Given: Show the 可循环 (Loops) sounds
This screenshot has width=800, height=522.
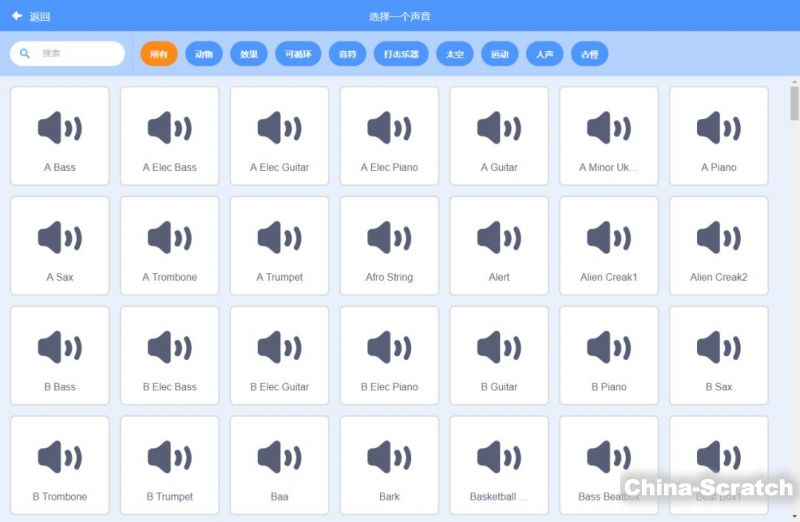Looking at the screenshot, I should tap(298, 54).
